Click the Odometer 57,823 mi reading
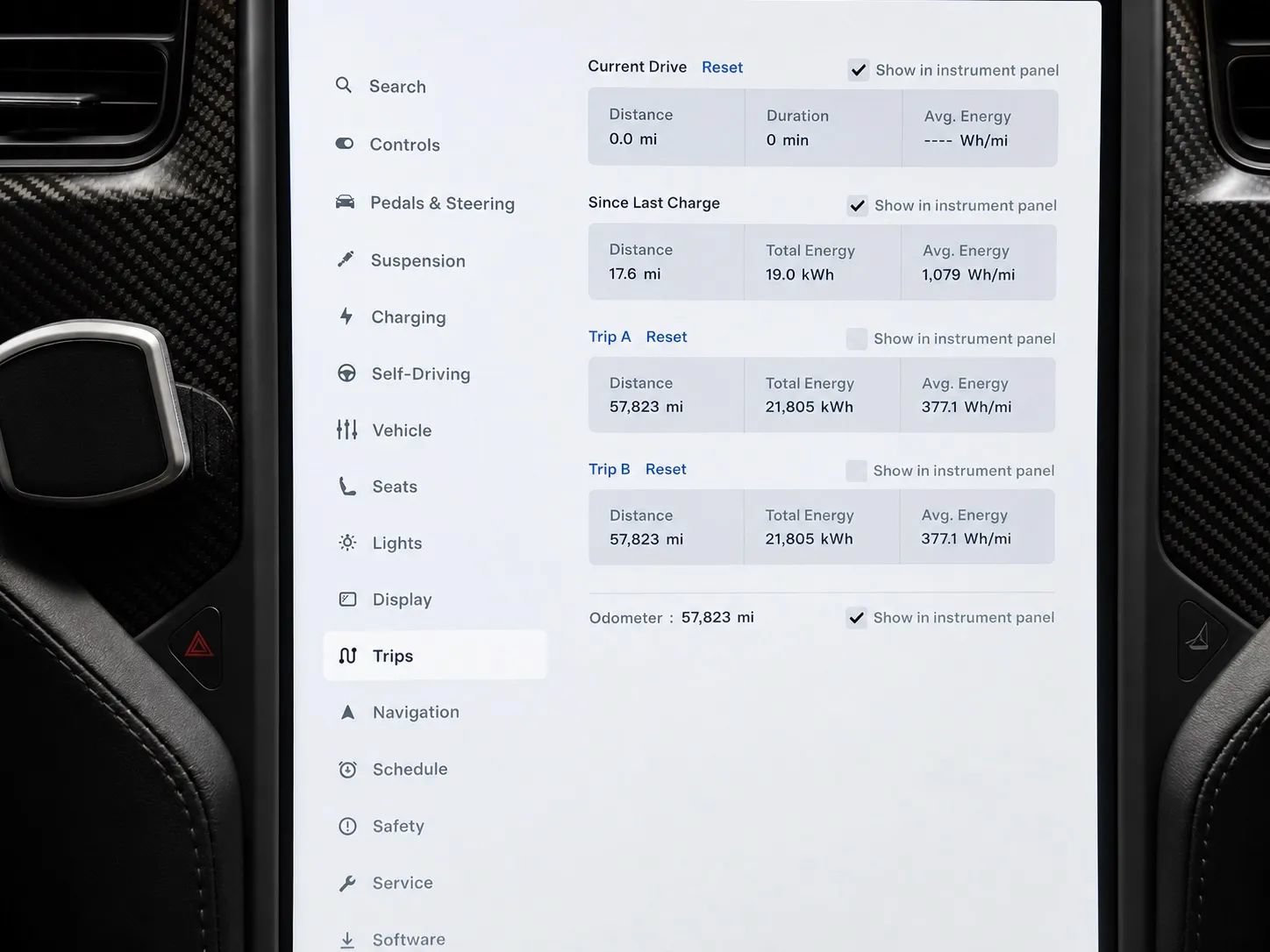The height and width of the screenshot is (952, 1270). (x=717, y=617)
